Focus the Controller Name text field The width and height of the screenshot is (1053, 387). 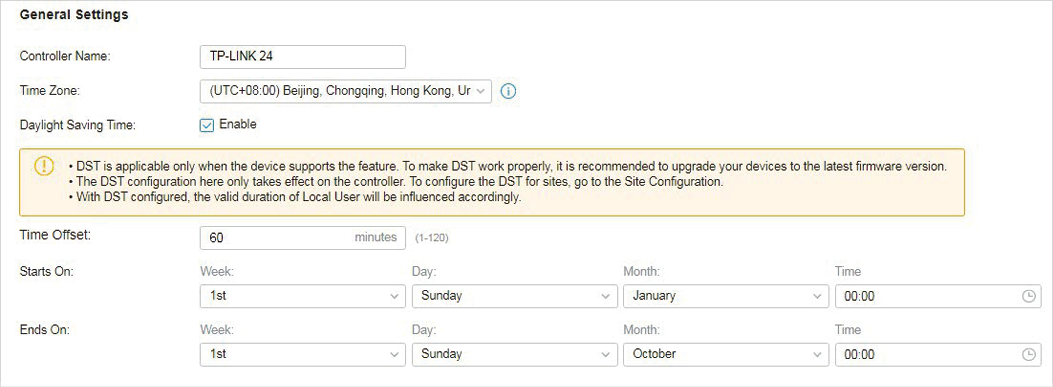tap(303, 57)
